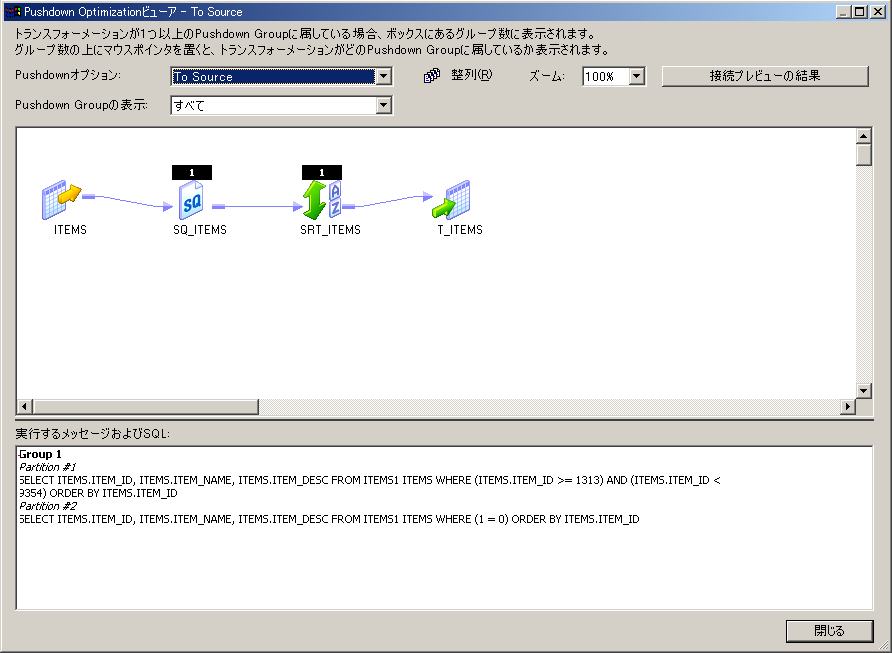The height and width of the screenshot is (653, 892).
Task: Click the ITEMS source table icon
Action: click(x=60, y=200)
